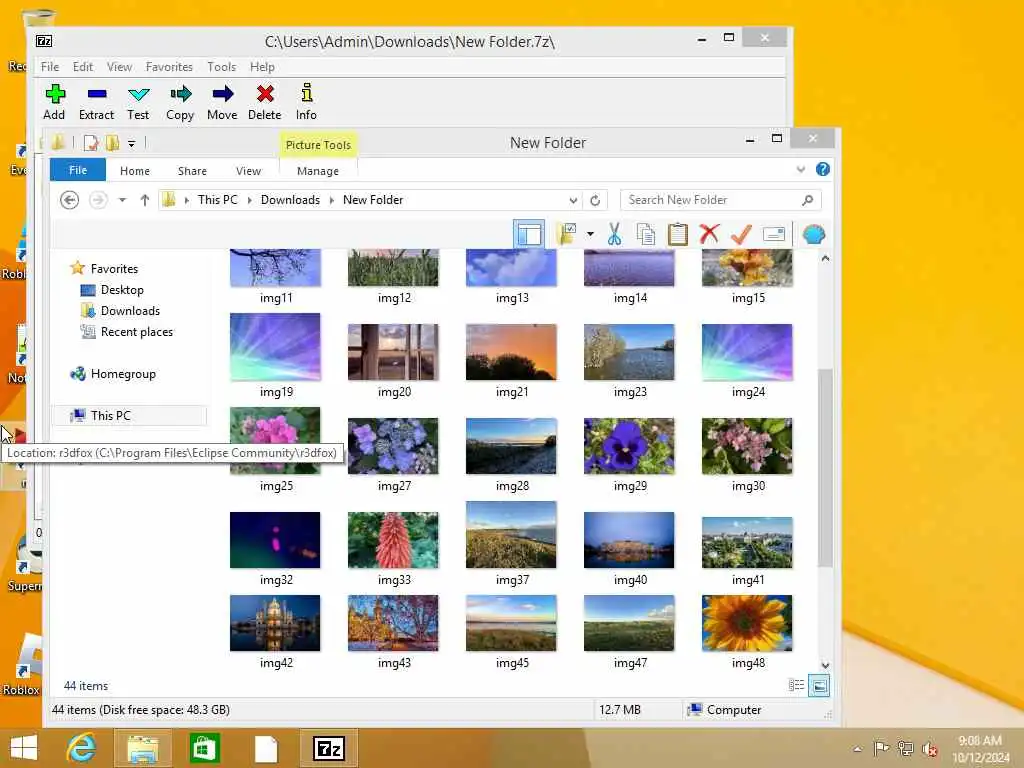Click the quick access properties icon
This screenshot has width=1024, height=768.
pyautogui.click(x=91, y=142)
